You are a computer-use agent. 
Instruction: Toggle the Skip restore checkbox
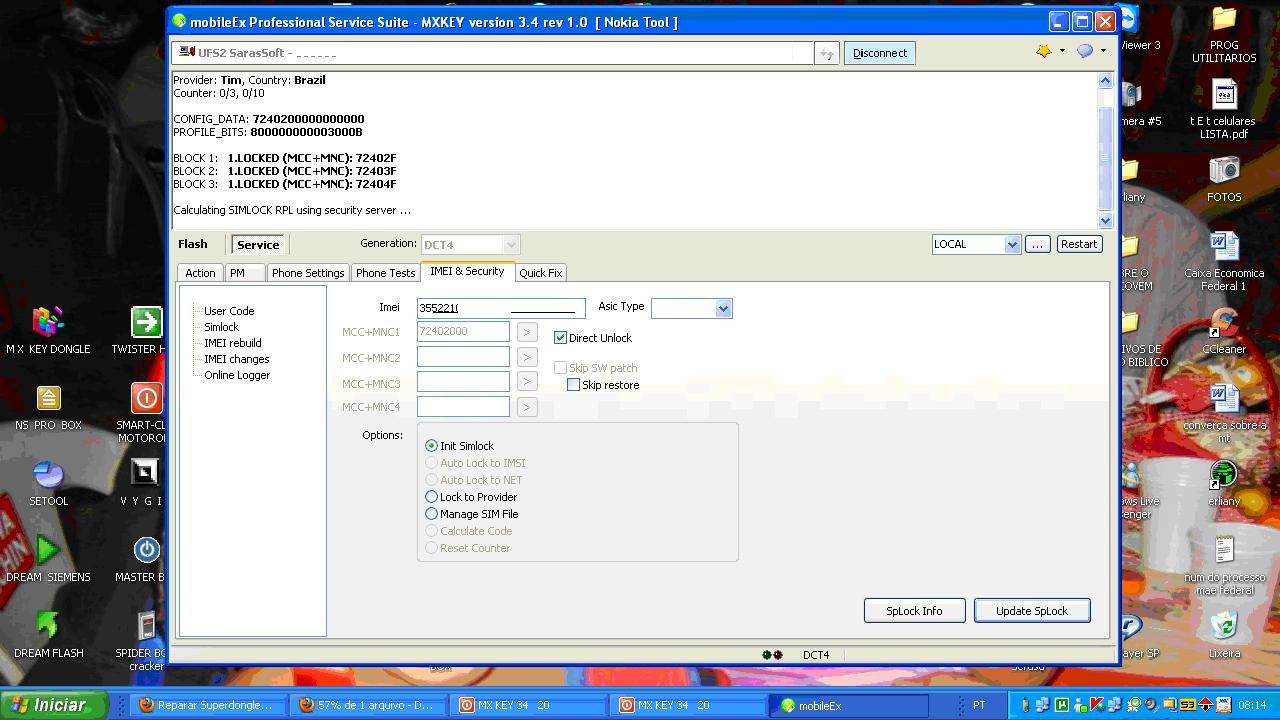click(573, 385)
